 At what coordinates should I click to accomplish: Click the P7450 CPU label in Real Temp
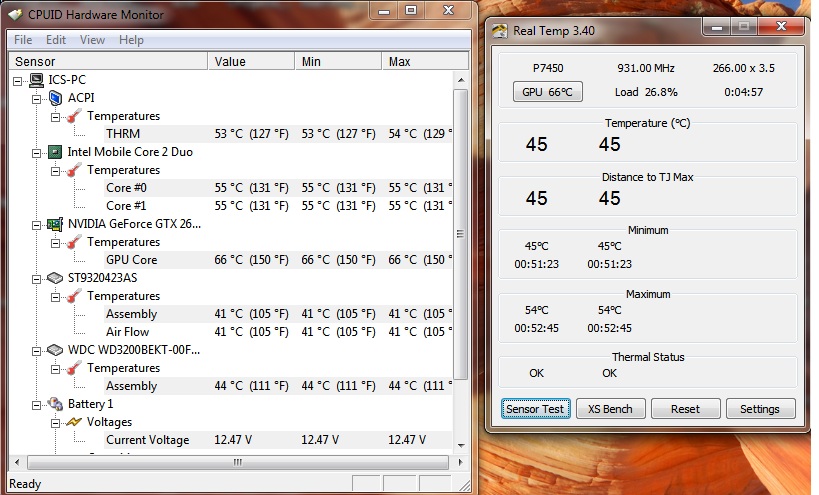pos(548,68)
